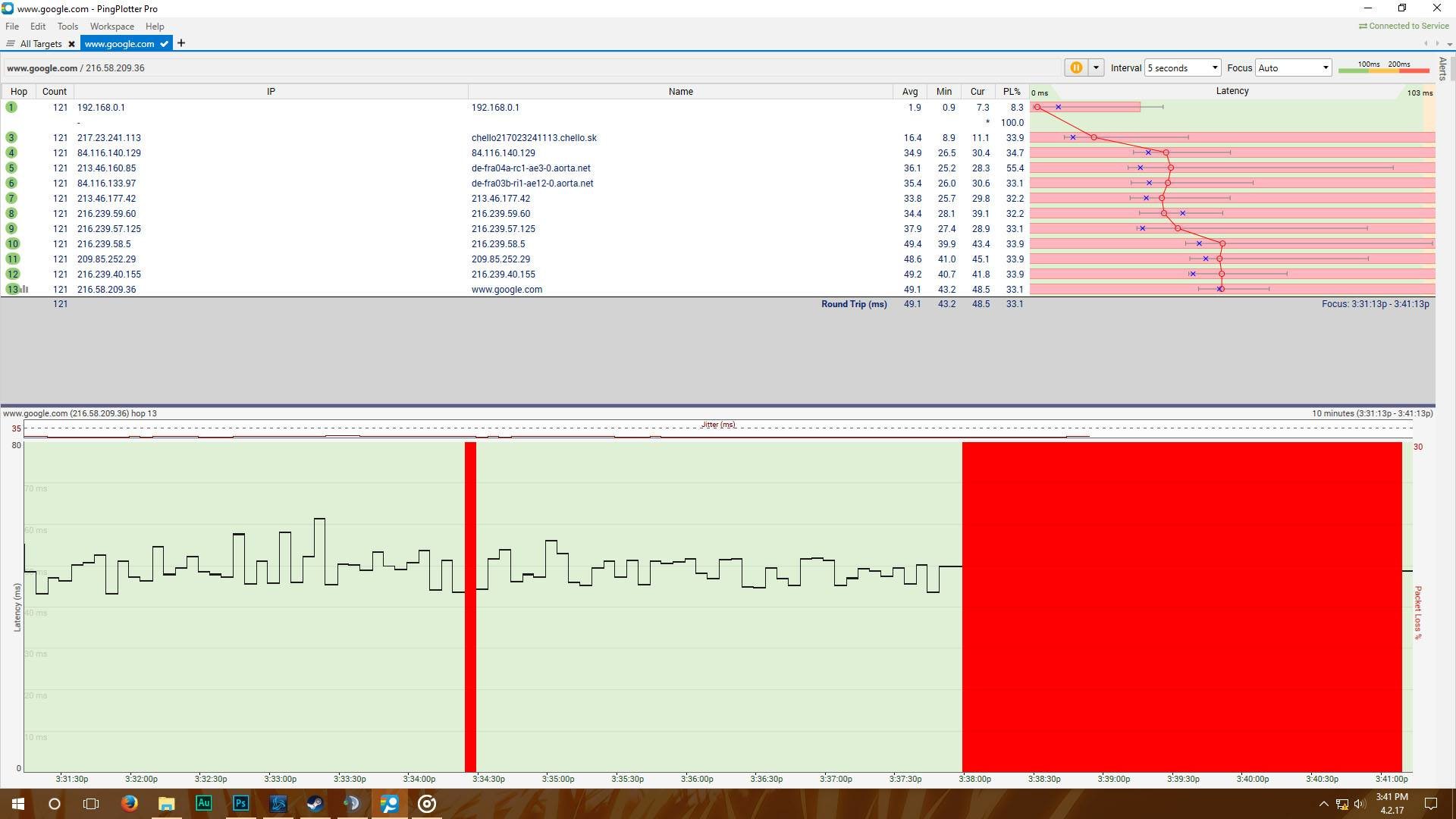
Task: Open Firefox from the taskbar
Action: [x=130, y=803]
